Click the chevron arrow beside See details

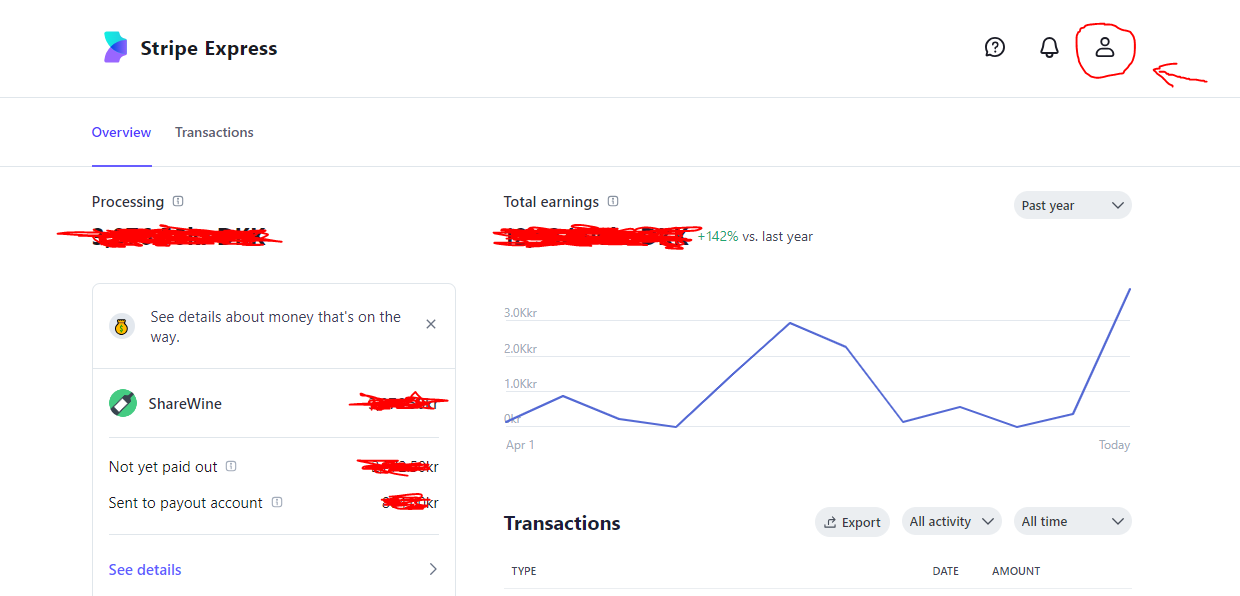(433, 569)
